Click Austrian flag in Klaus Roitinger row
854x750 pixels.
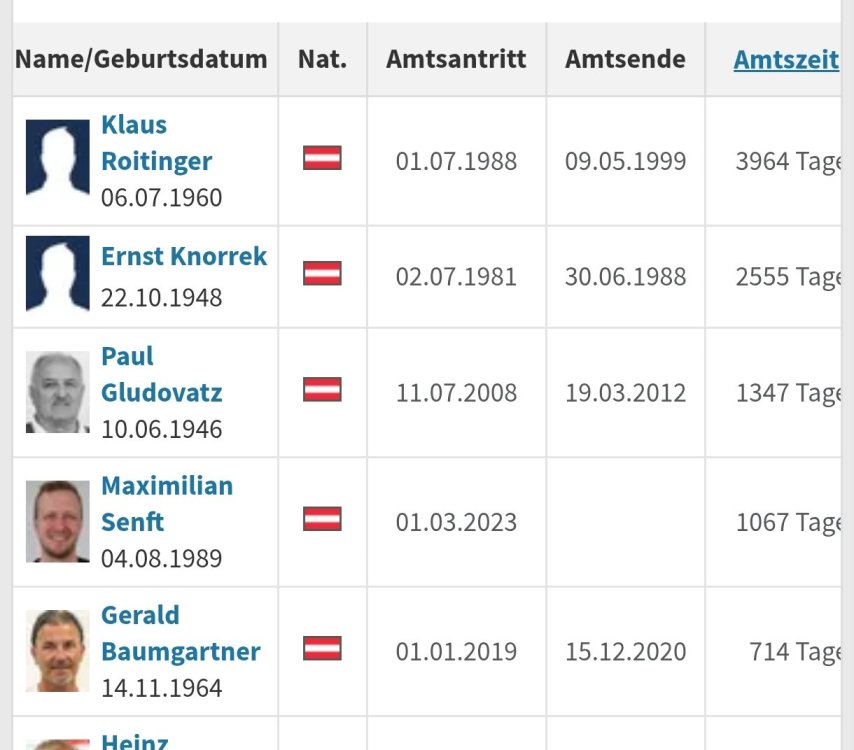pos(322,158)
